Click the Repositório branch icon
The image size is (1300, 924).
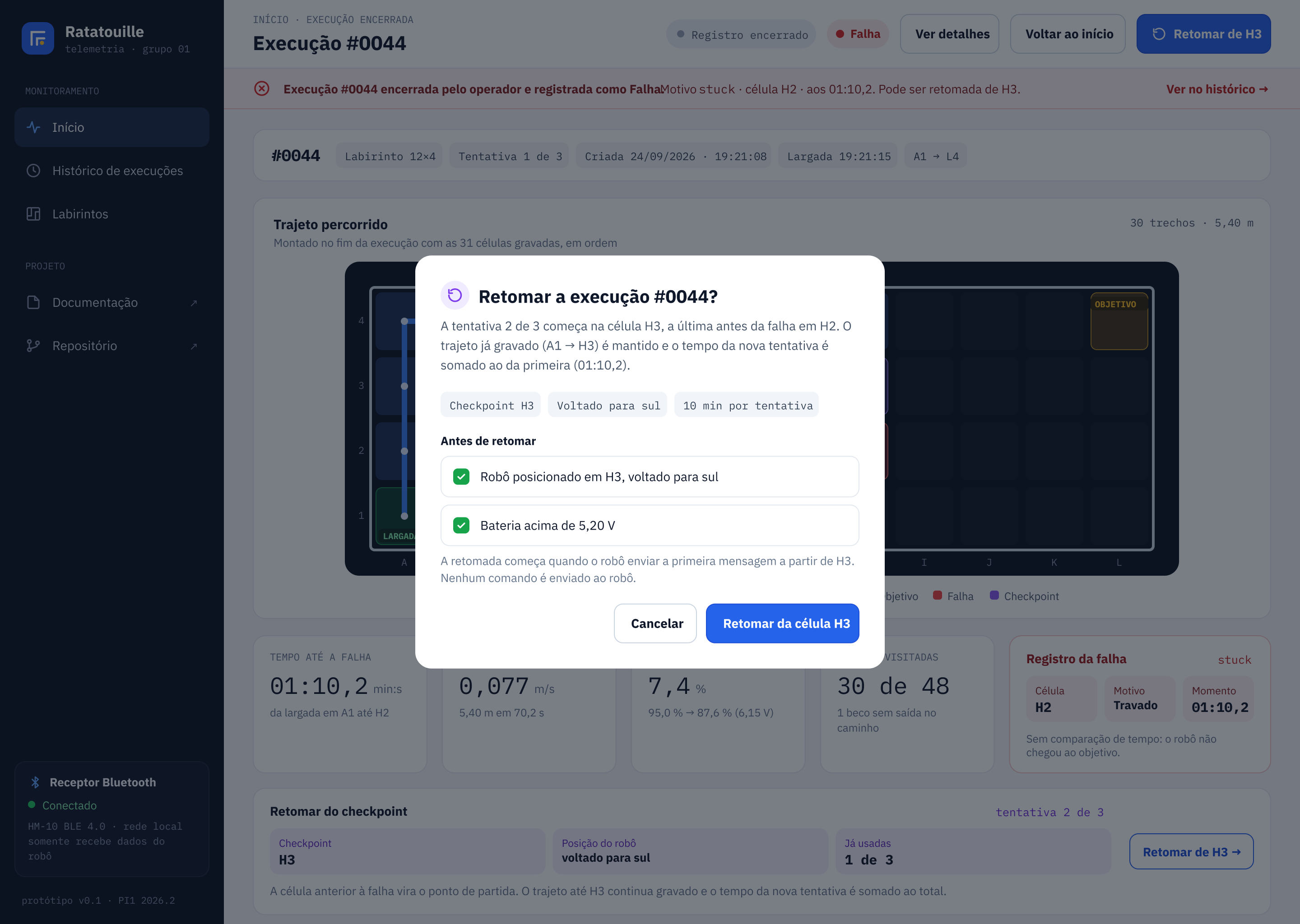(x=33, y=346)
